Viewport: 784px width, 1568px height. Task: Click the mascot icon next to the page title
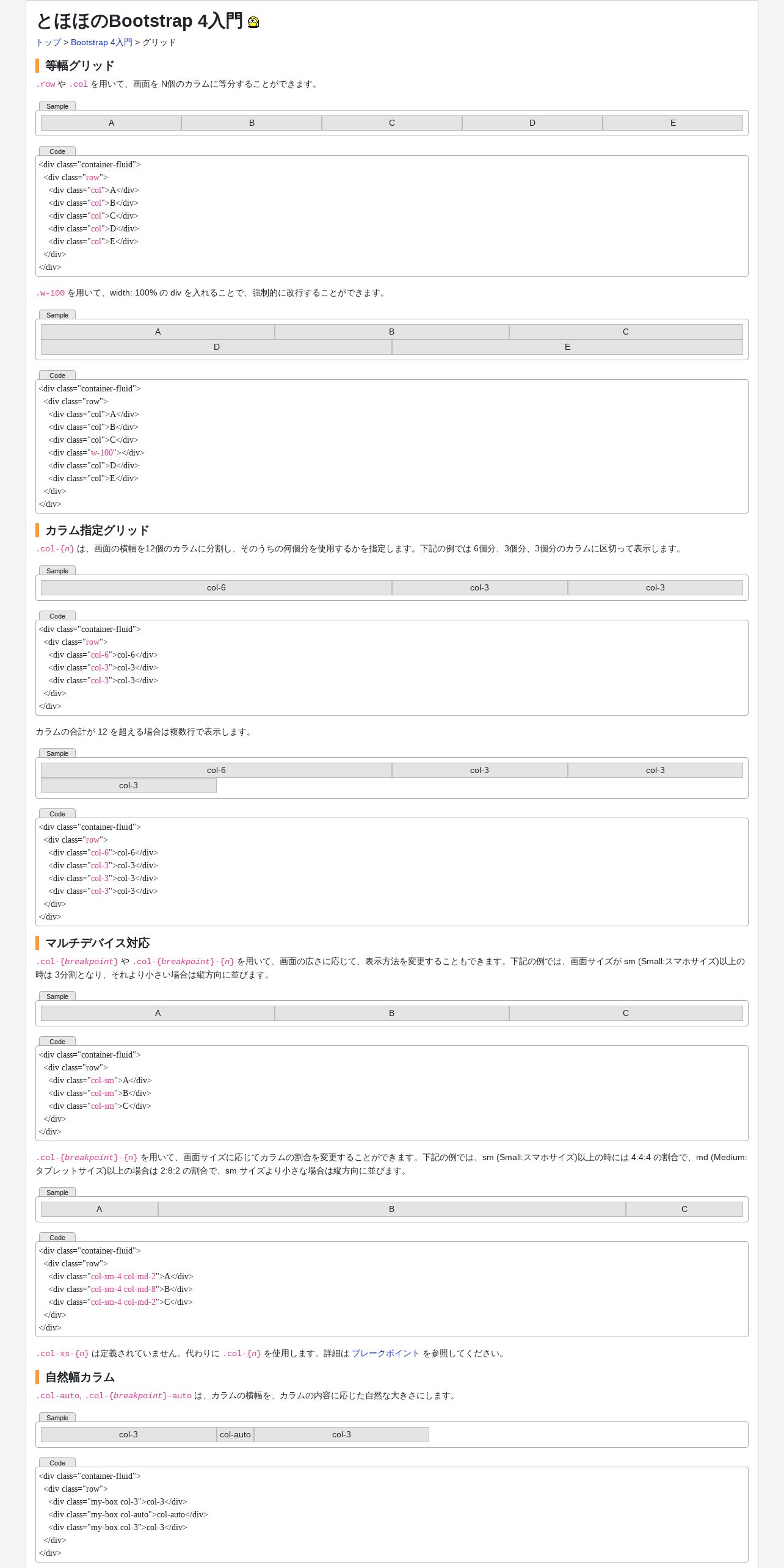tap(253, 22)
